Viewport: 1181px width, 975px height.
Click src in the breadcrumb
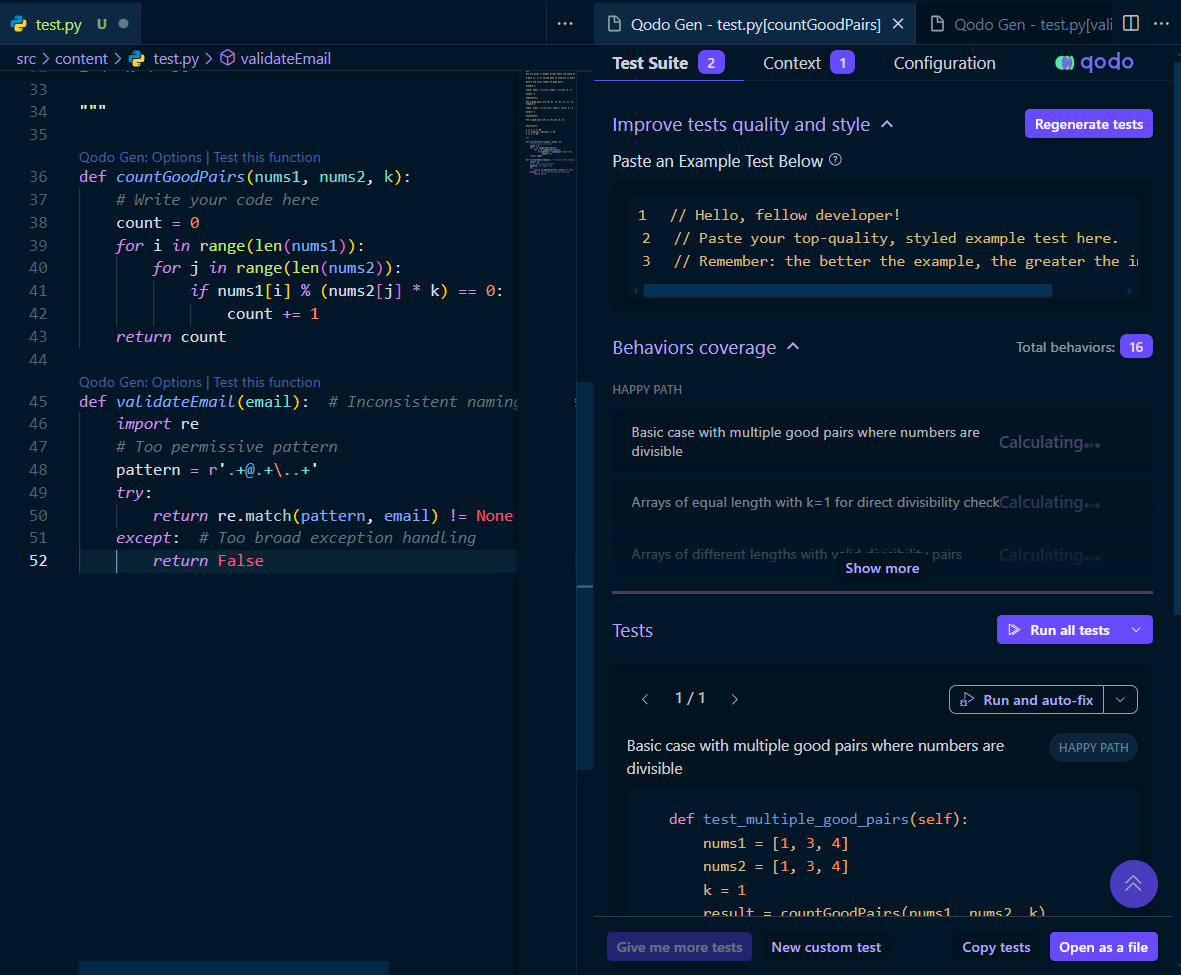(x=26, y=59)
